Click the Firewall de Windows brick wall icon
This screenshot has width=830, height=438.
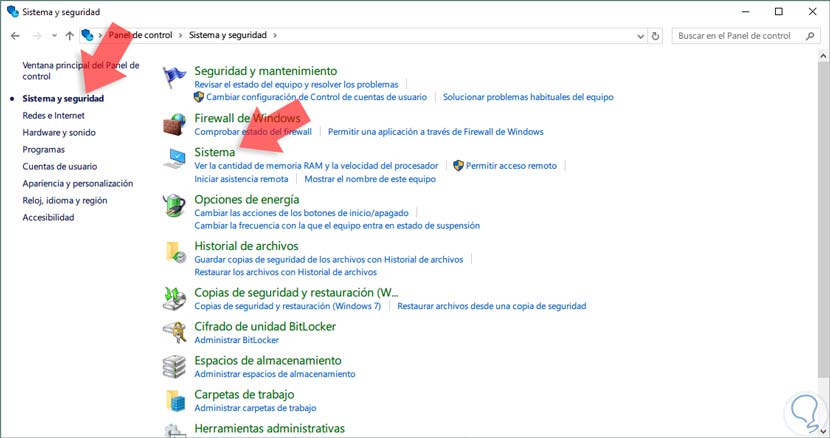tap(174, 124)
